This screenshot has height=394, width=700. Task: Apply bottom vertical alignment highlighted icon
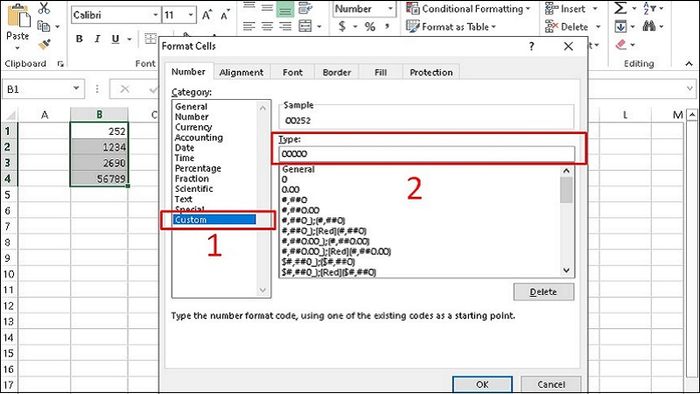click(285, 8)
